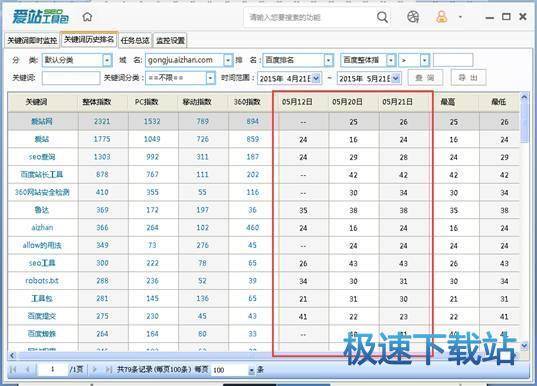
Task: Click the 查询 query button
Action: click(x=425, y=78)
